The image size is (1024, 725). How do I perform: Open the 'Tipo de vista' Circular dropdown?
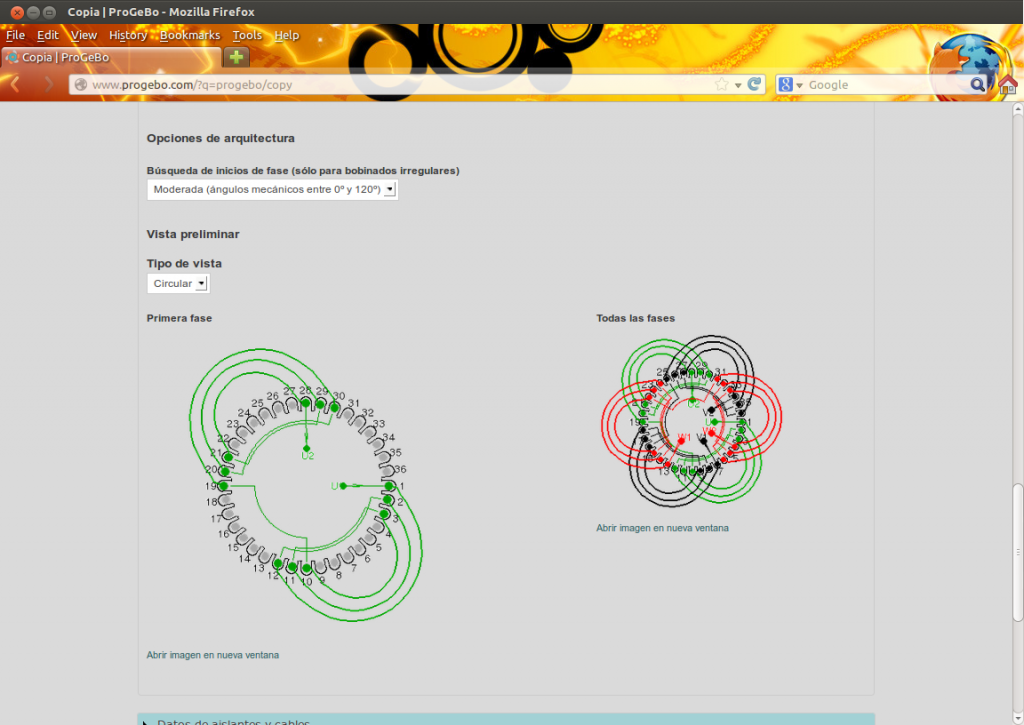click(x=178, y=284)
